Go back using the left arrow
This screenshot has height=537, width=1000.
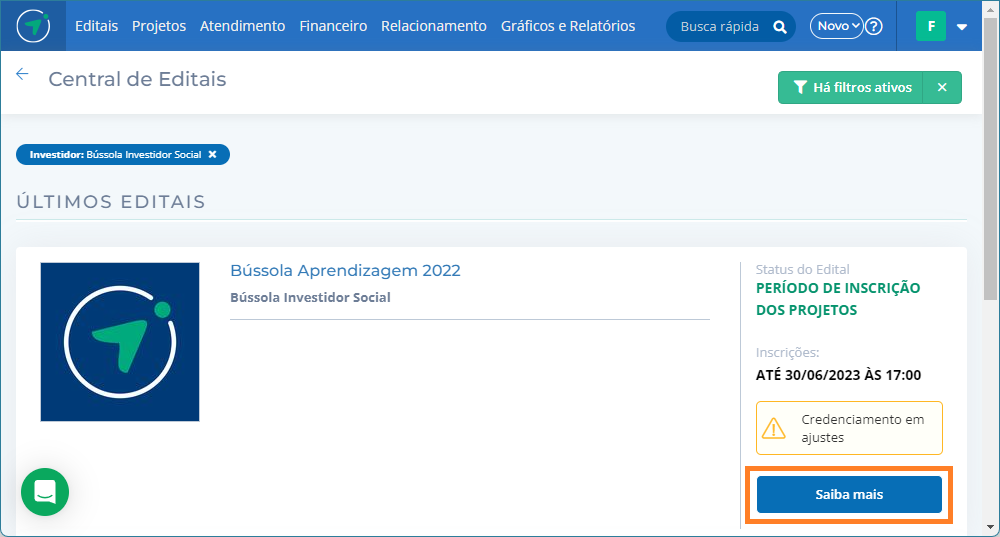(22, 74)
